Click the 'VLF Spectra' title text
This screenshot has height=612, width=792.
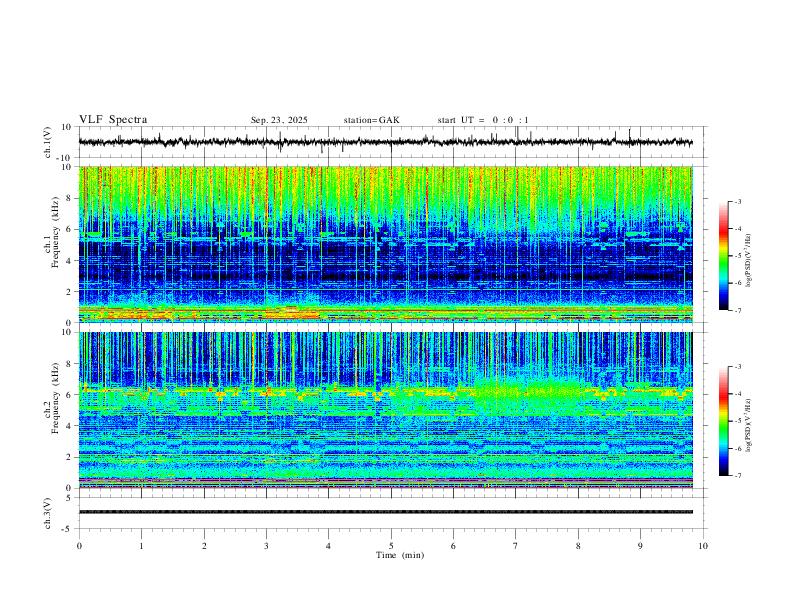coord(113,120)
